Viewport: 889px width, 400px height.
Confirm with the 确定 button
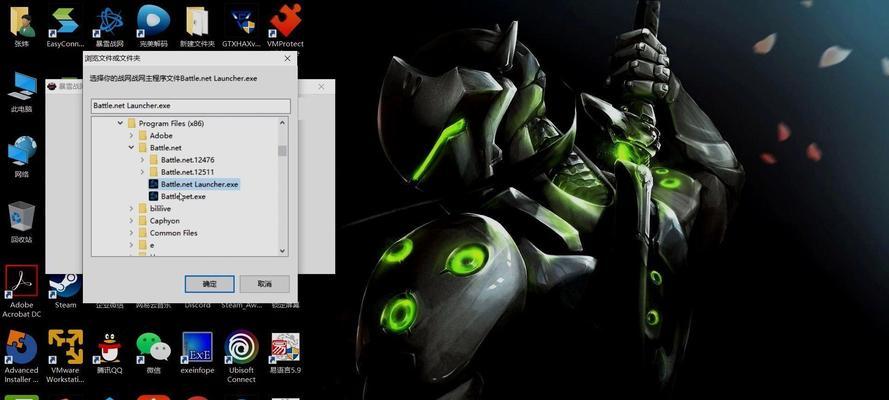click(209, 284)
